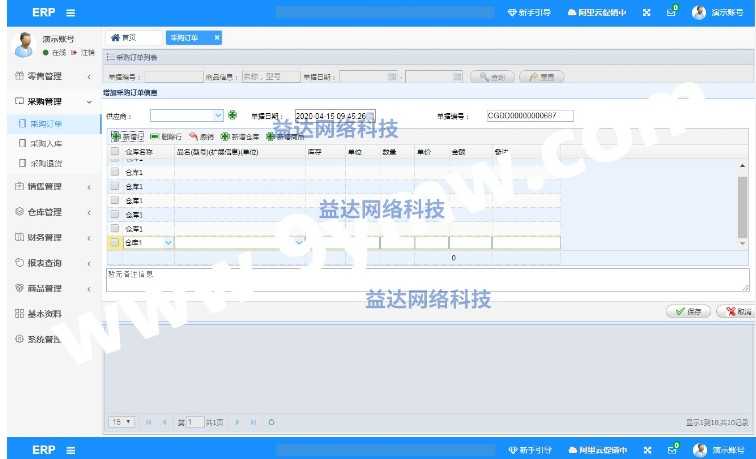The width and height of the screenshot is (756, 459).
Task: Click the grid scrollbar down arrow
Action: [x=742, y=243]
